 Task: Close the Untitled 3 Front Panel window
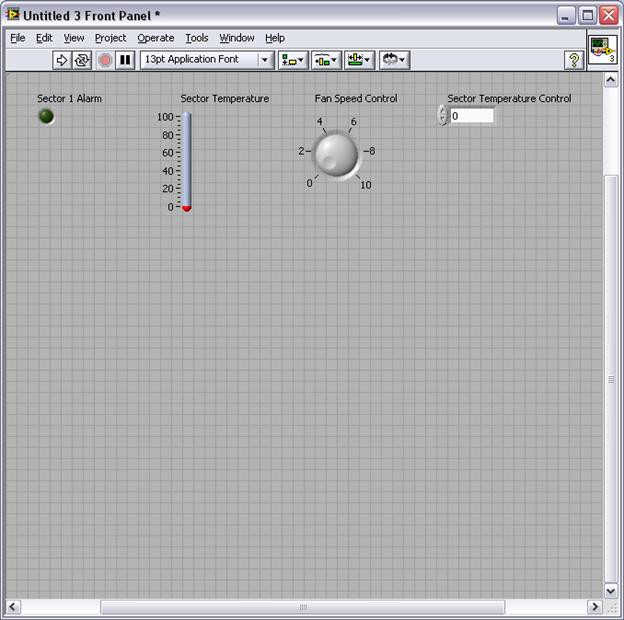(x=609, y=15)
